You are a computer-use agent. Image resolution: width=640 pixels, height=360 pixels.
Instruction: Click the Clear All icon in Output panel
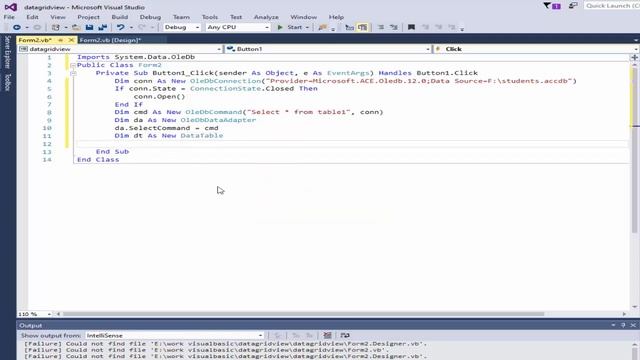coord(327,335)
